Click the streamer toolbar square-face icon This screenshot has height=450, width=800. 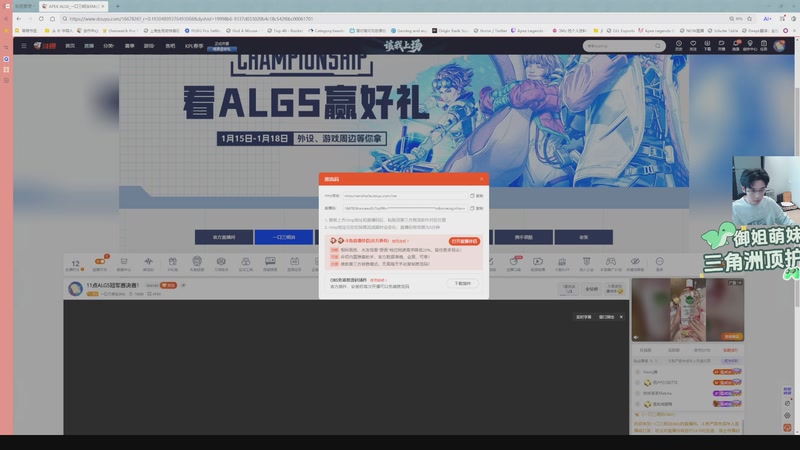tap(294, 262)
